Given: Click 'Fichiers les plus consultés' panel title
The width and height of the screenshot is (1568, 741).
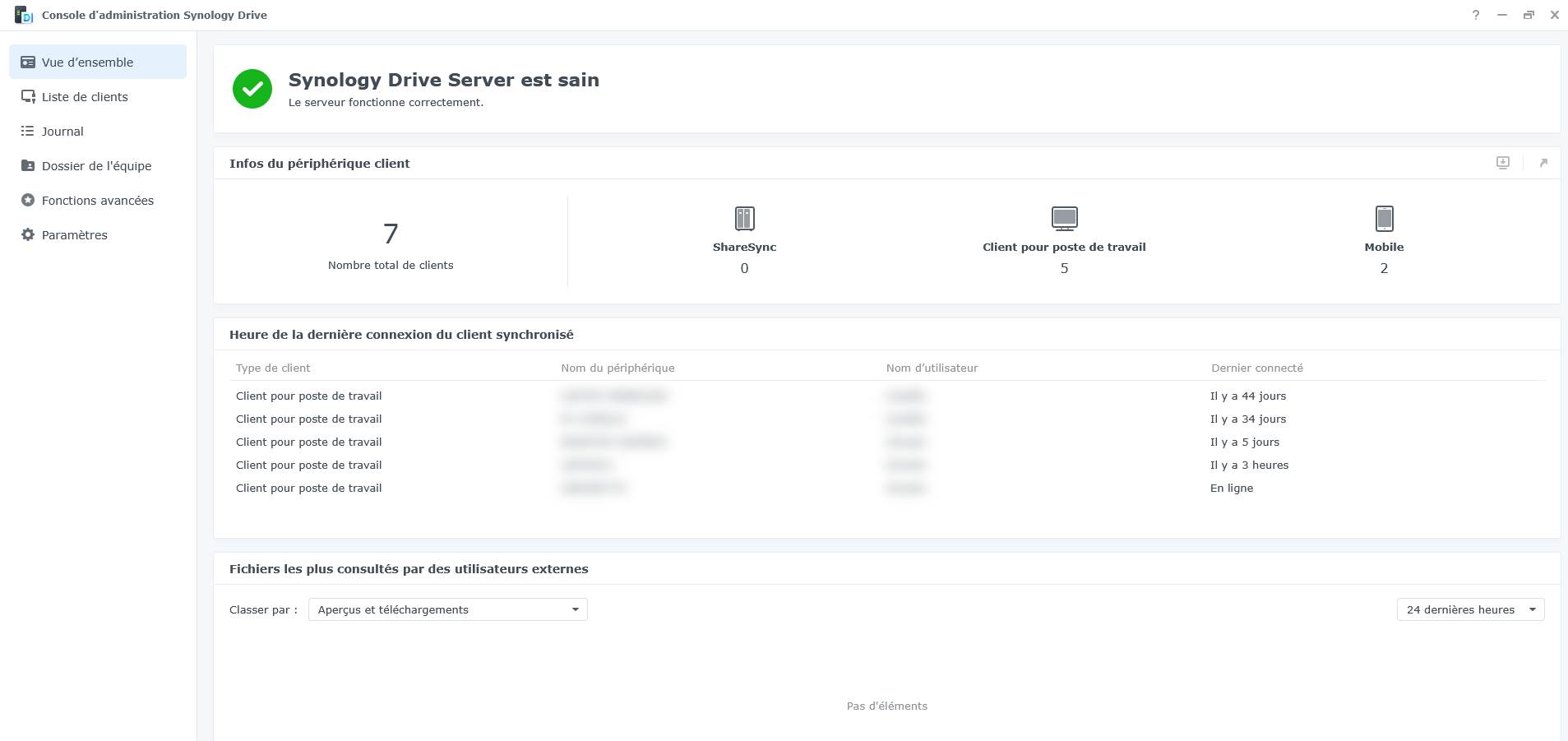Looking at the screenshot, I should (409, 568).
